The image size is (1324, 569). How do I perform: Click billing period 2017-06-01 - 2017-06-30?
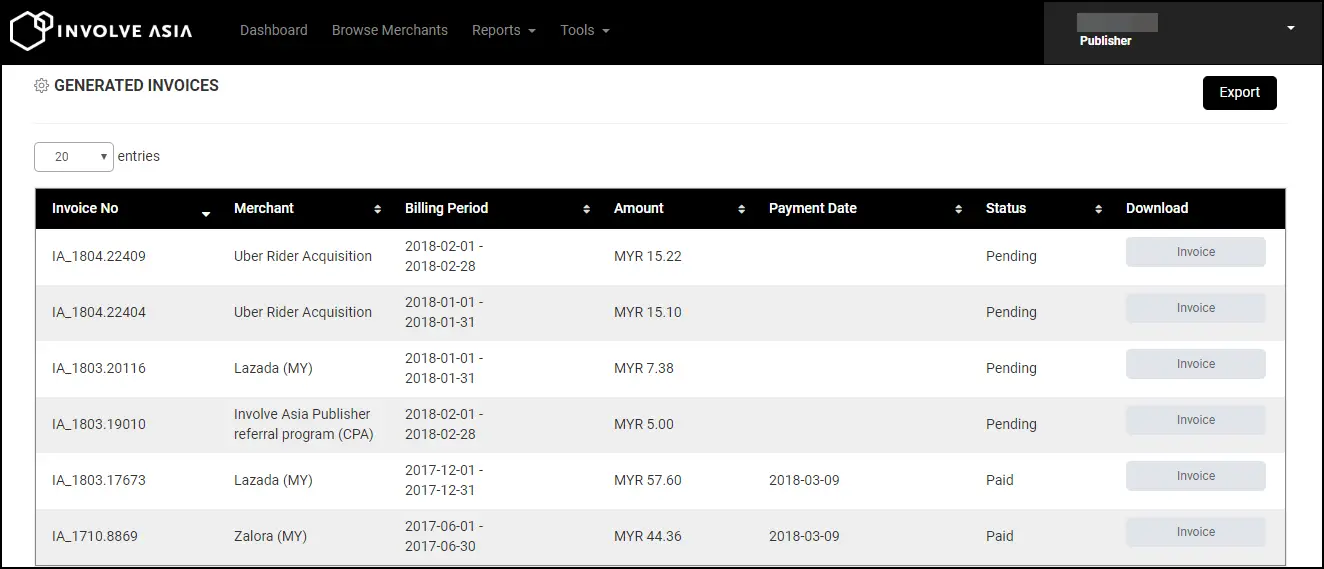pyautogui.click(x=444, y=536)
